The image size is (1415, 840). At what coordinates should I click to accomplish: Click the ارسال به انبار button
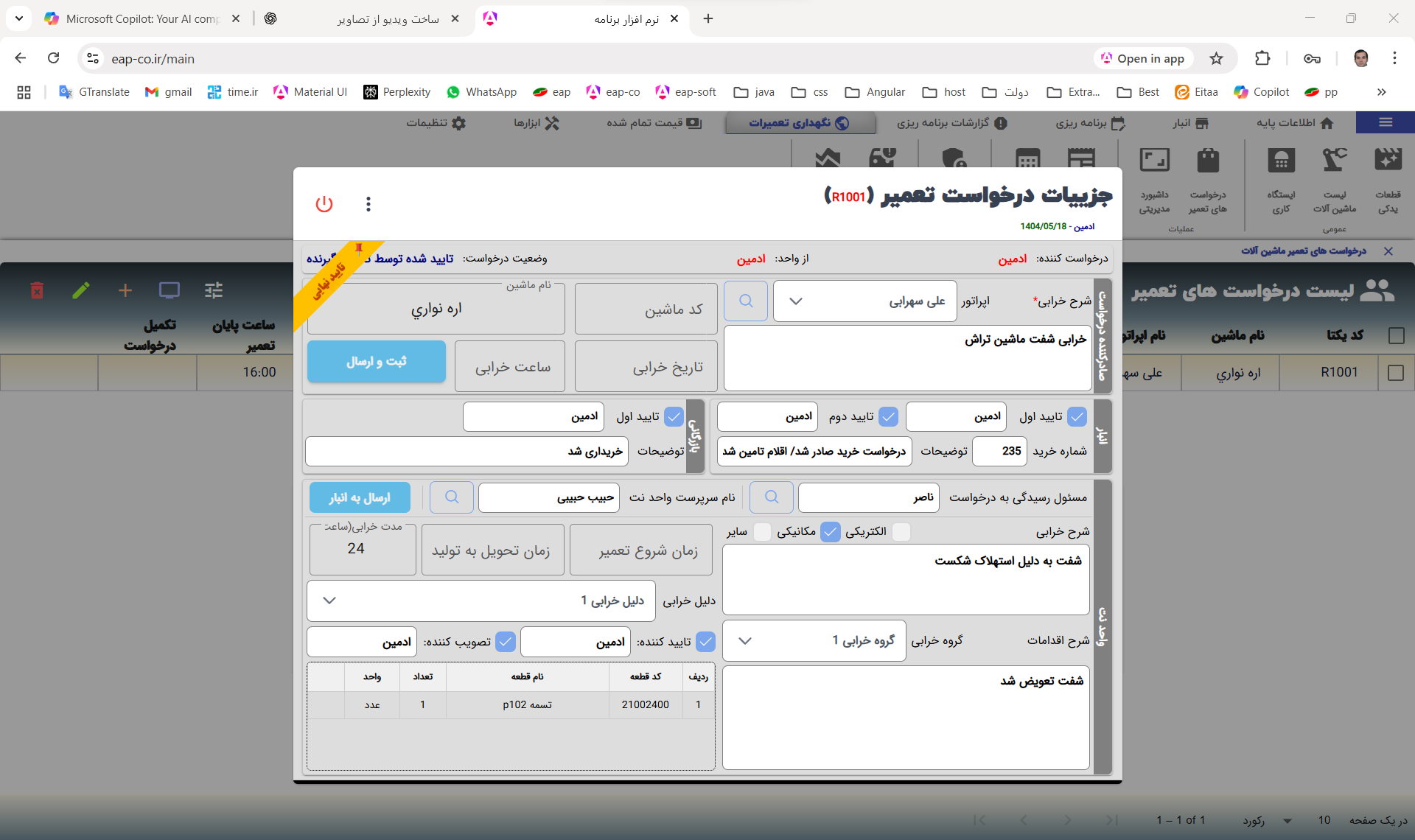click(x=360, y=498)
